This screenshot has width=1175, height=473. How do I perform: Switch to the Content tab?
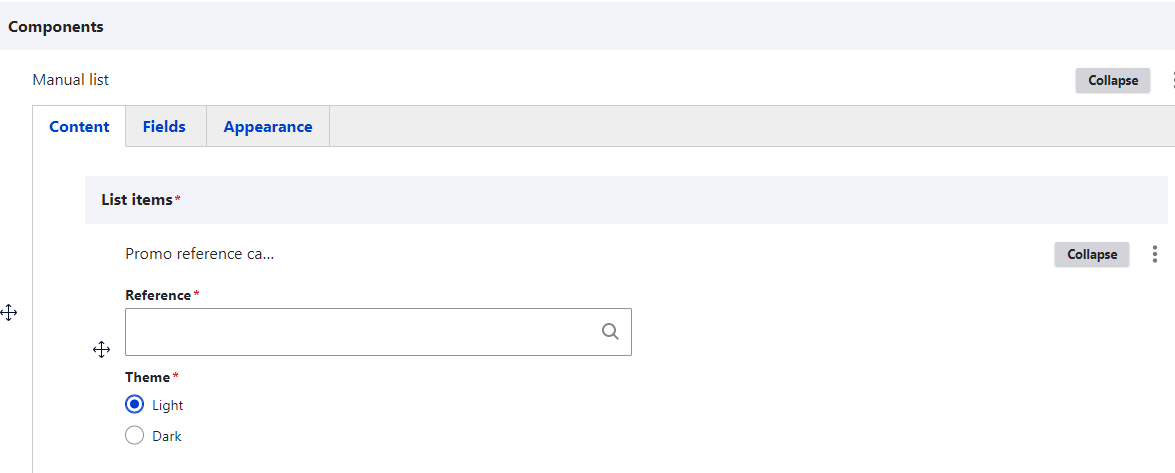click(79, 127)
